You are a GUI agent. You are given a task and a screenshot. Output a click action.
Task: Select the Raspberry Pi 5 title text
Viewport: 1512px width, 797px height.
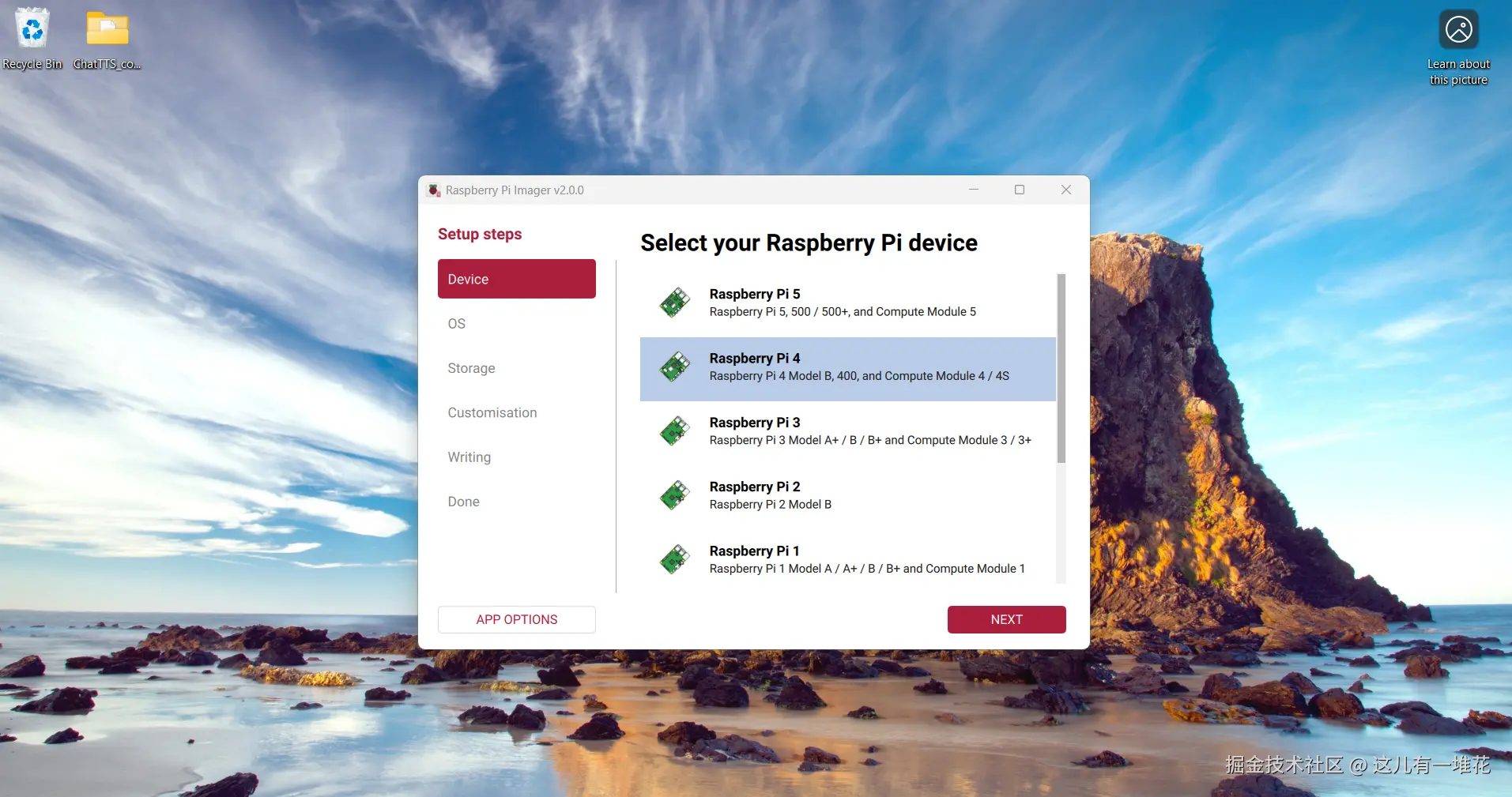point(755,294)
